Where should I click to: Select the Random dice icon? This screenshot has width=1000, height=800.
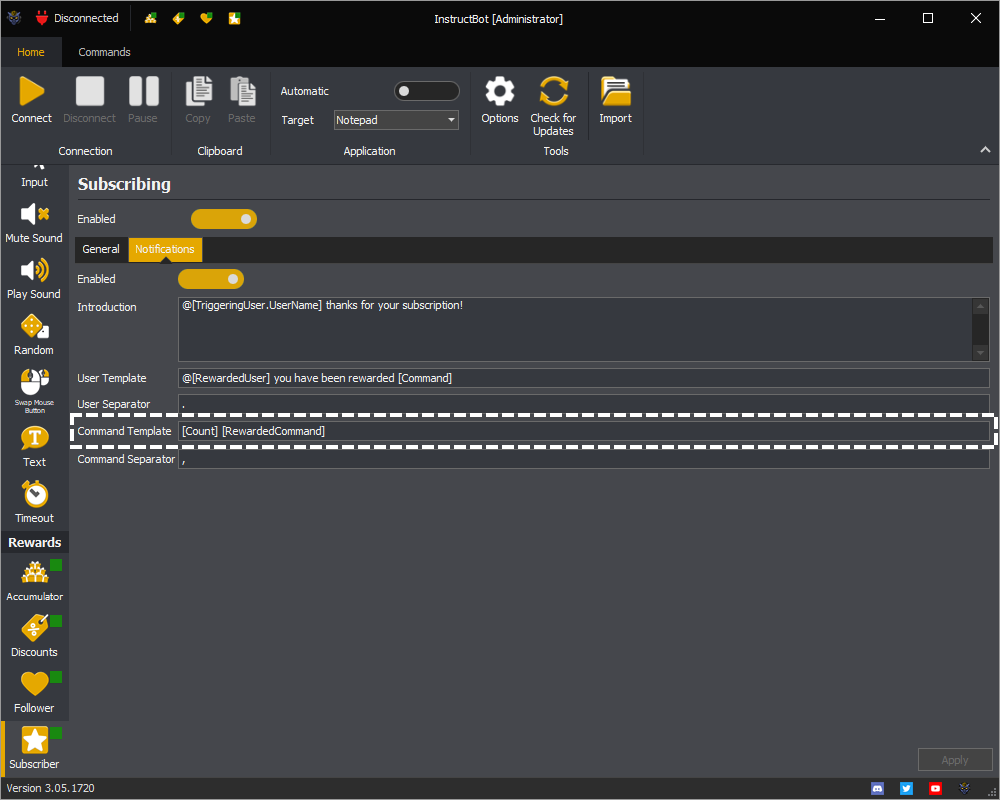click(34, 326)
